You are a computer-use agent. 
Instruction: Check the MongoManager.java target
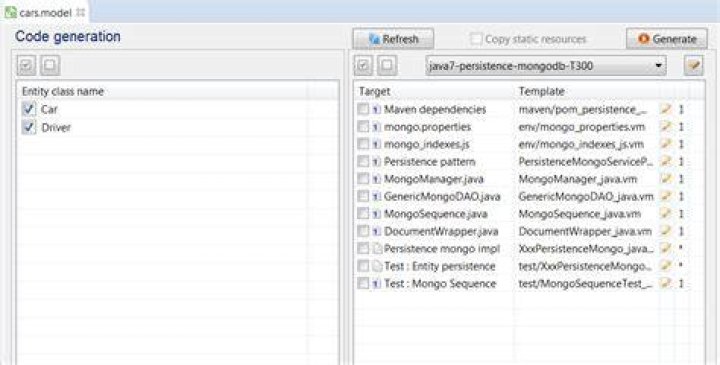tap(363, 179)
